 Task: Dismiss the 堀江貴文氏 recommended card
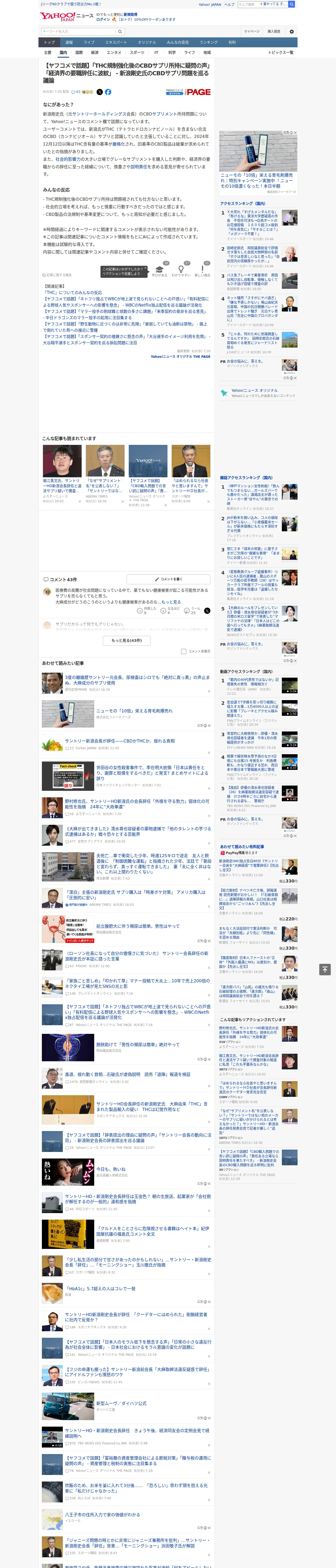(79, 501)
